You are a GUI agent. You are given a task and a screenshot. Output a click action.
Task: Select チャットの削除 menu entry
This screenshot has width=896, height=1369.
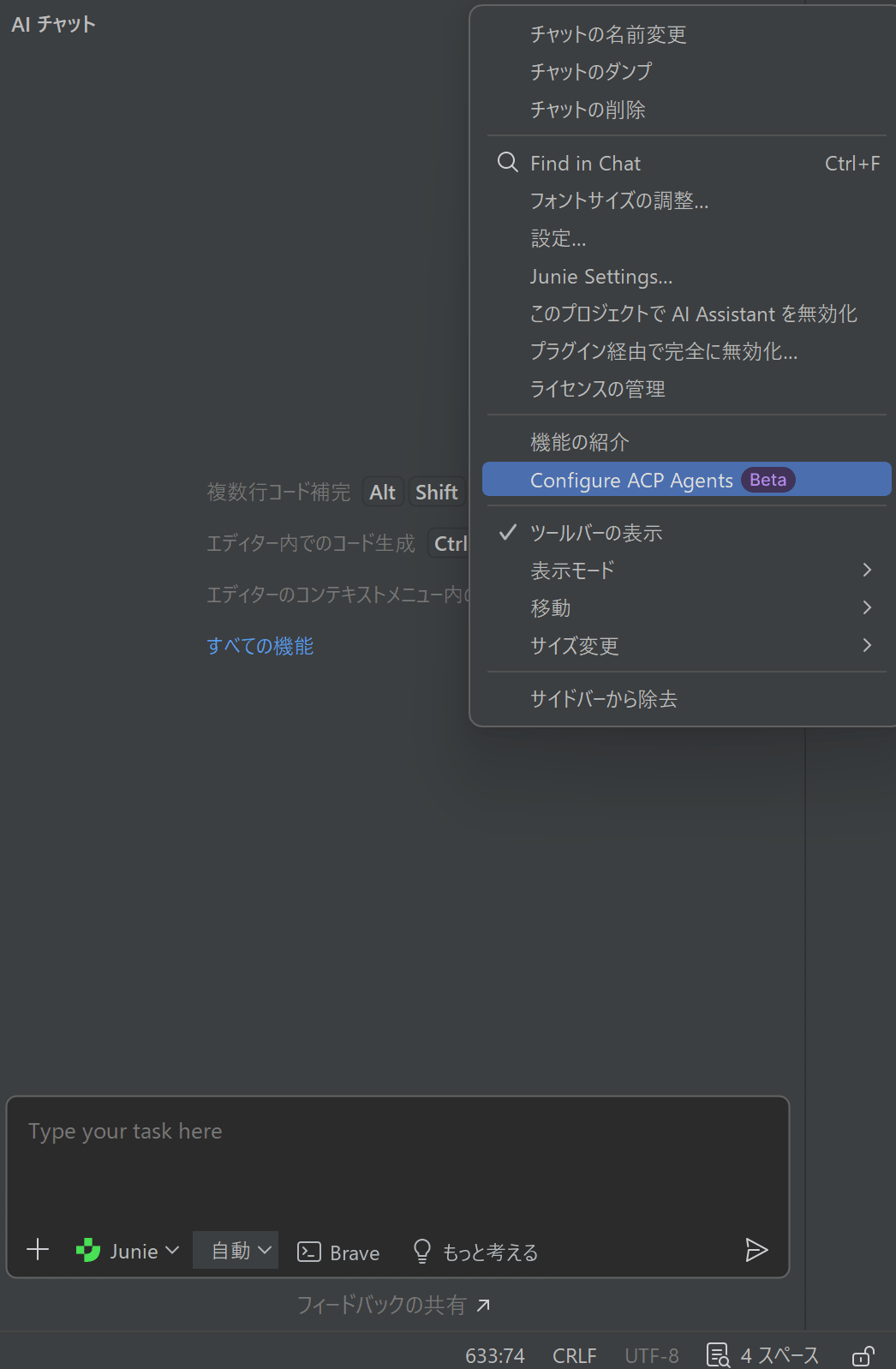[x=686, y=110]
